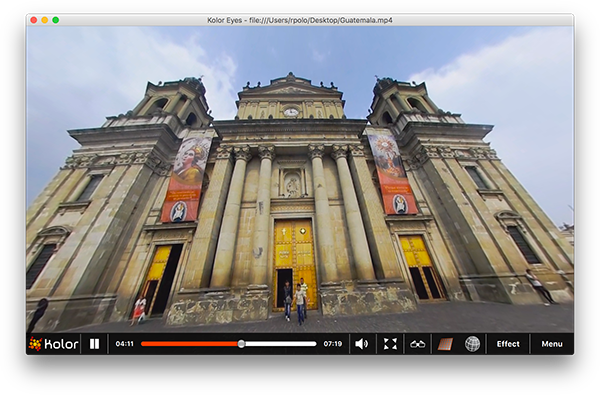The height and width of the screenshot is (395, 600).
Task: Minimize the Kolor Eyes window
Action: (45, 20)
